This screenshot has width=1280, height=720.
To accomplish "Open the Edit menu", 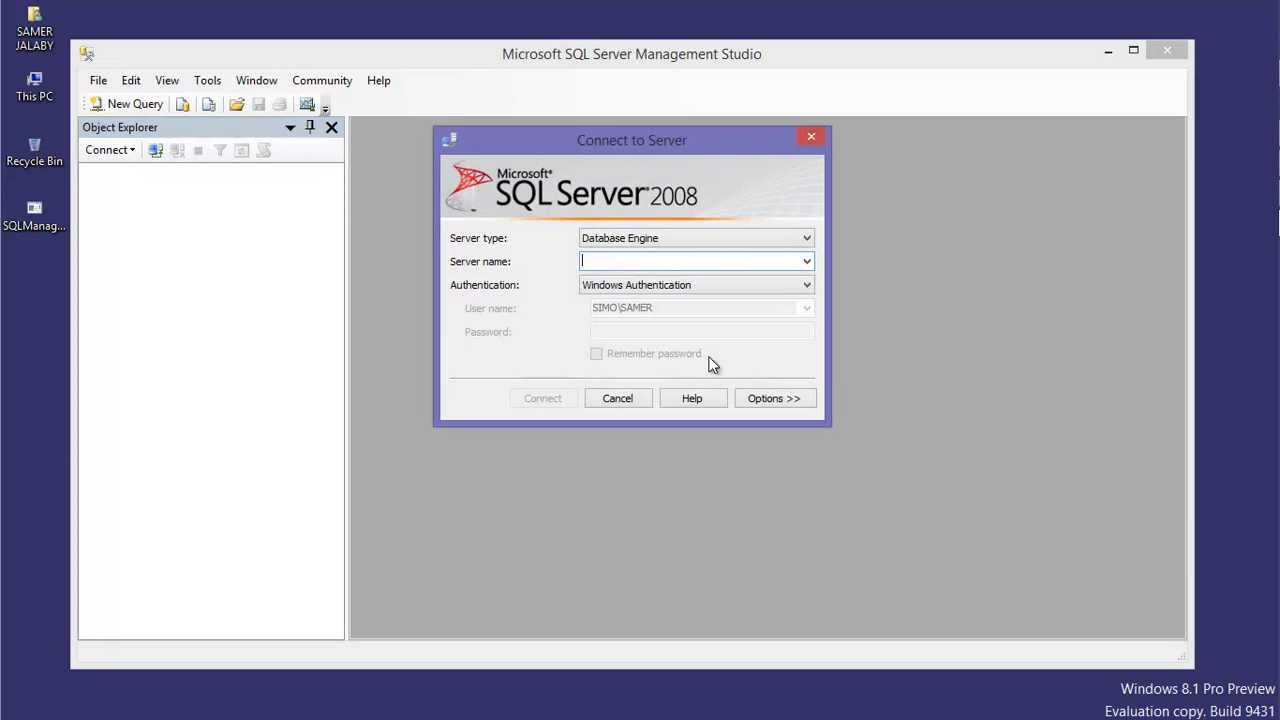I will click(x=131, y=80).
